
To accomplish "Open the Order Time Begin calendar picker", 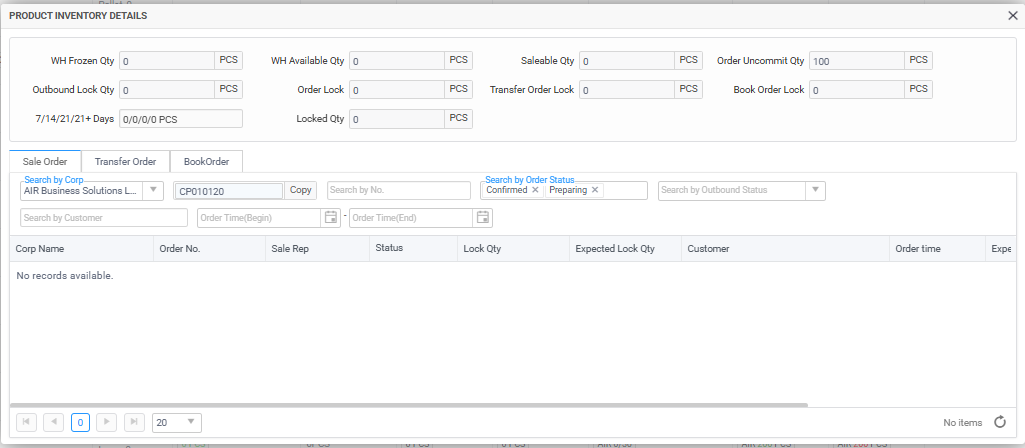I will (x=331, y=218).
